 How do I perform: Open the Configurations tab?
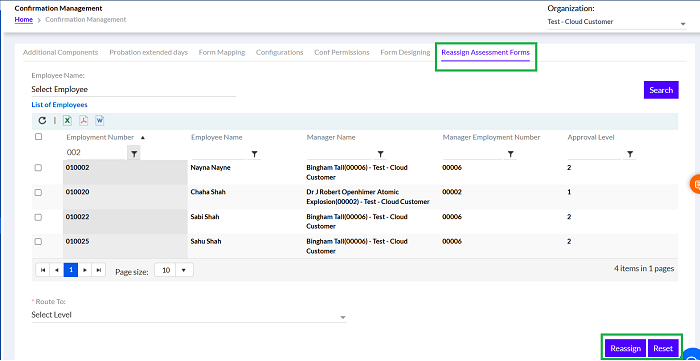[279, 52]
